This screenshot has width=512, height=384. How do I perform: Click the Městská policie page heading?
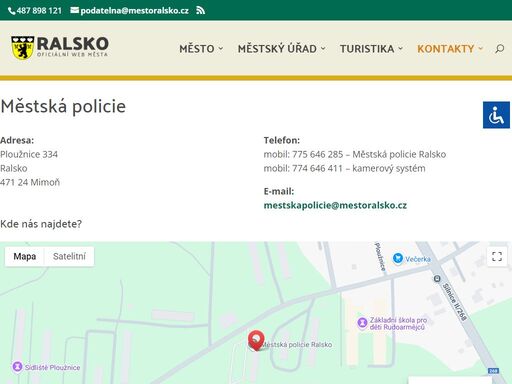63,106
